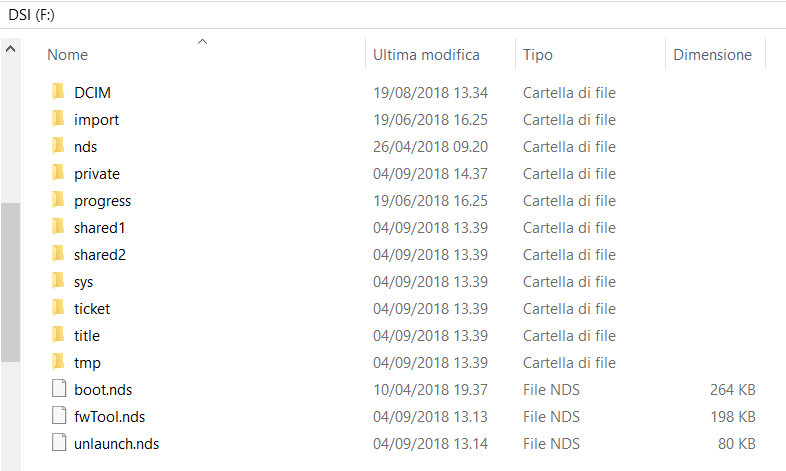Select the import folder name

[96, 120]
